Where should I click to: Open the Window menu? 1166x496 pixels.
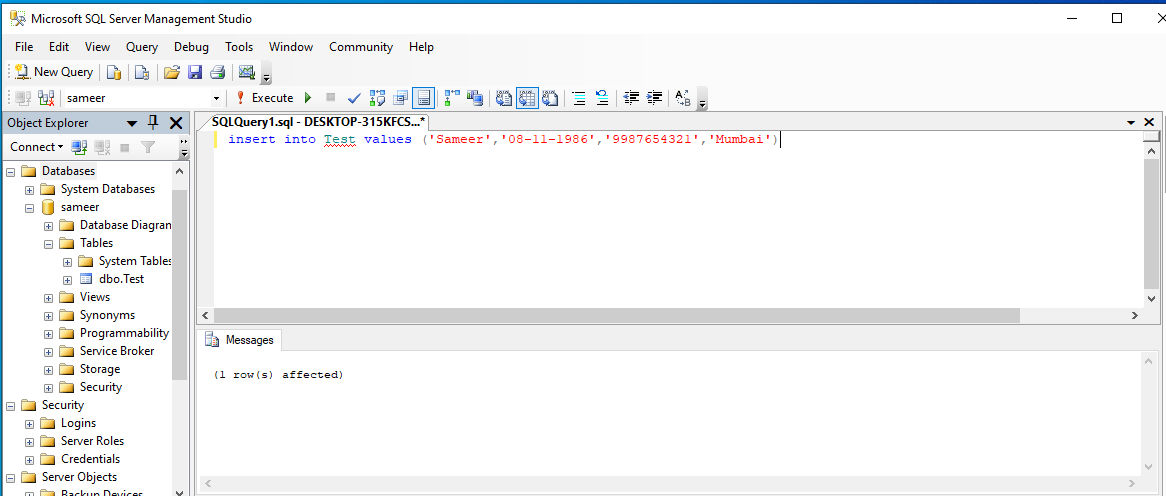[291, 47]
